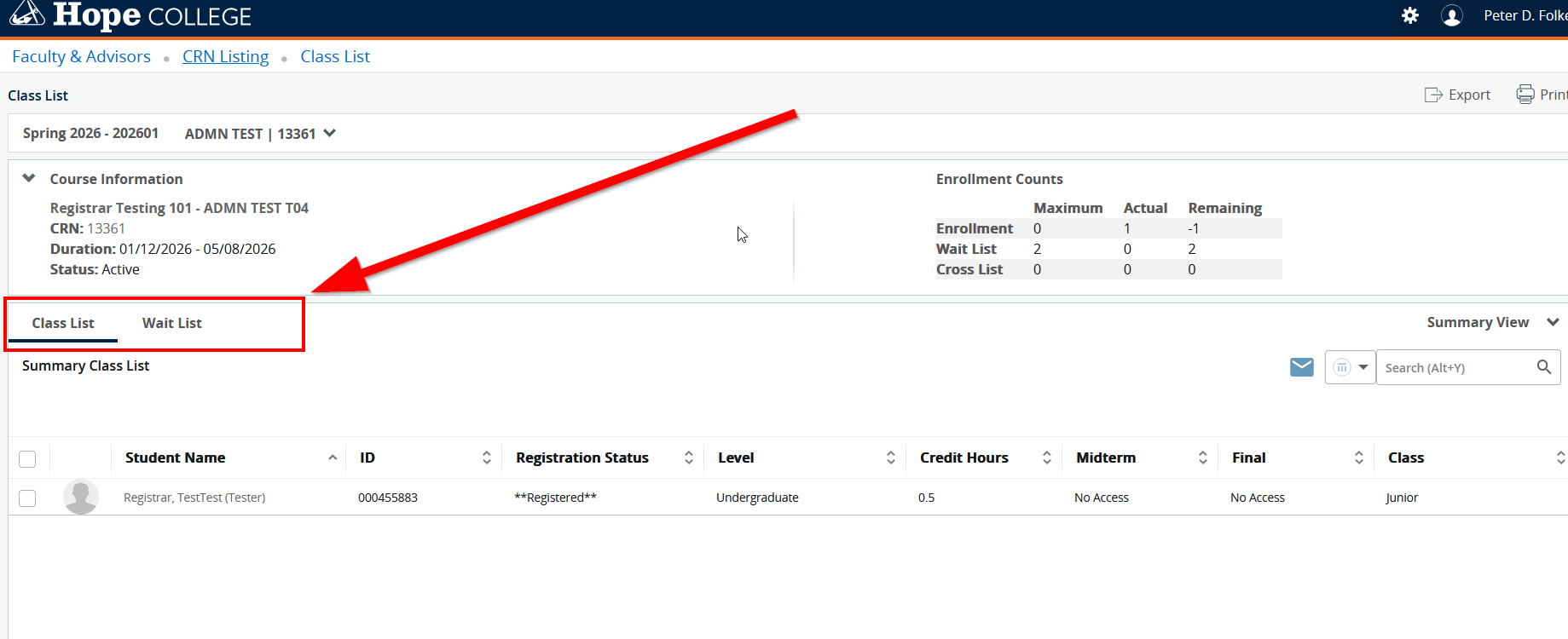Click the Export icon

(1433, 95)
